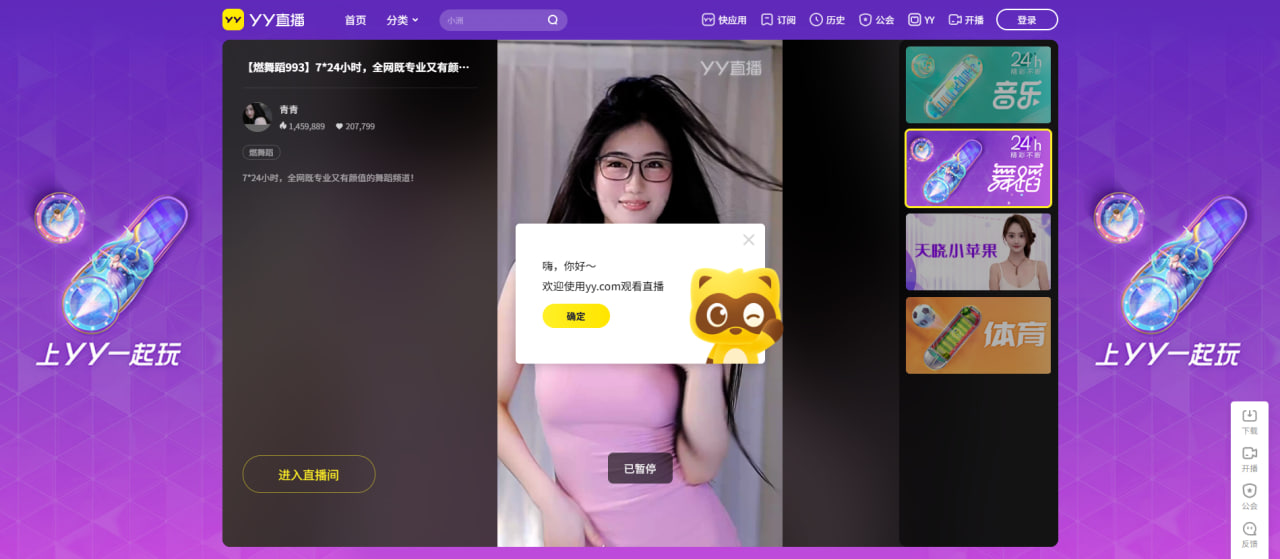Open the 首页 home tab
This screenshot has height=559, width=1280.
click(x=355, y=20)
